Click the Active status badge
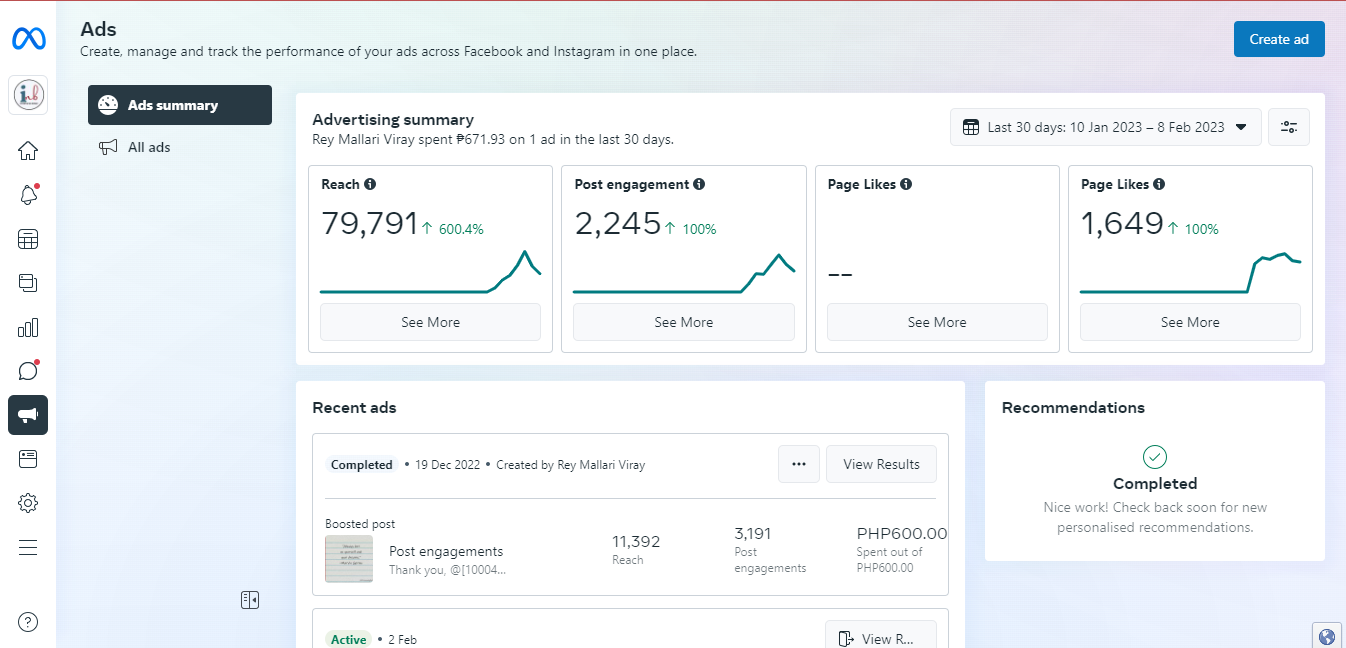Image resolution: width=1346 pixels, height=648 pixels. tap(349, 639)
